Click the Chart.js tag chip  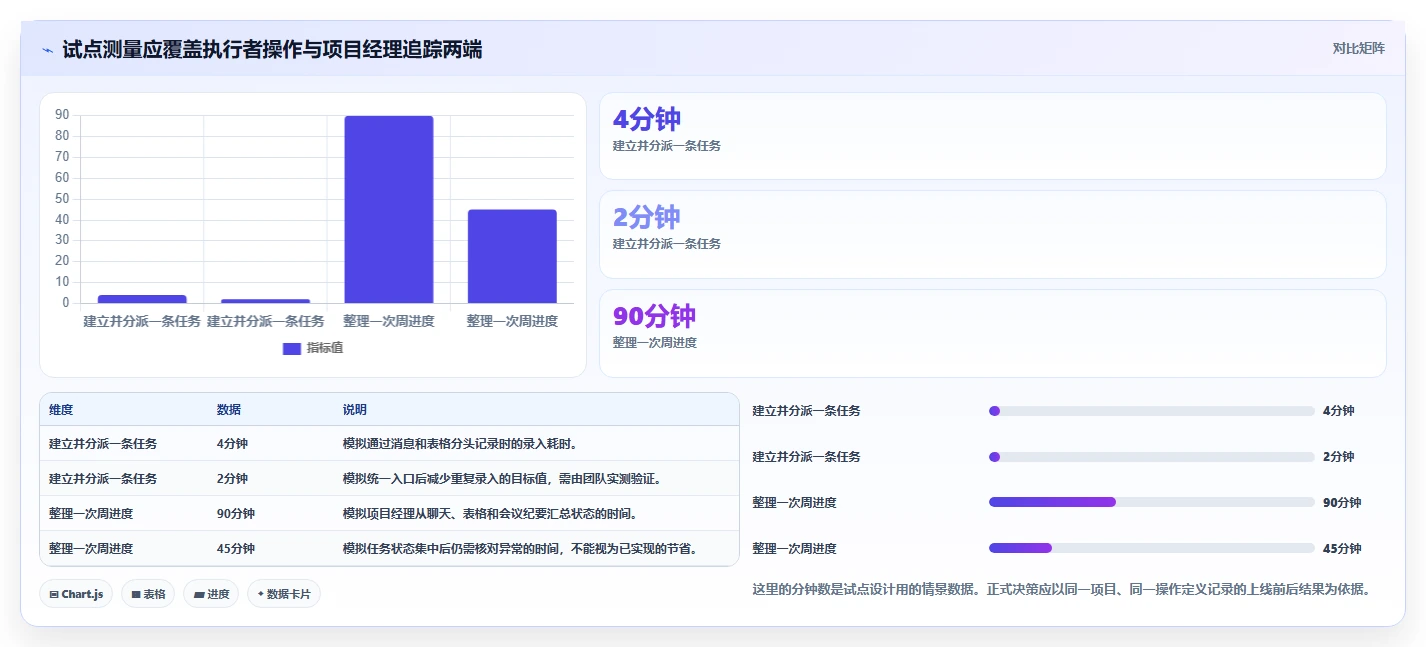[77, 594]
